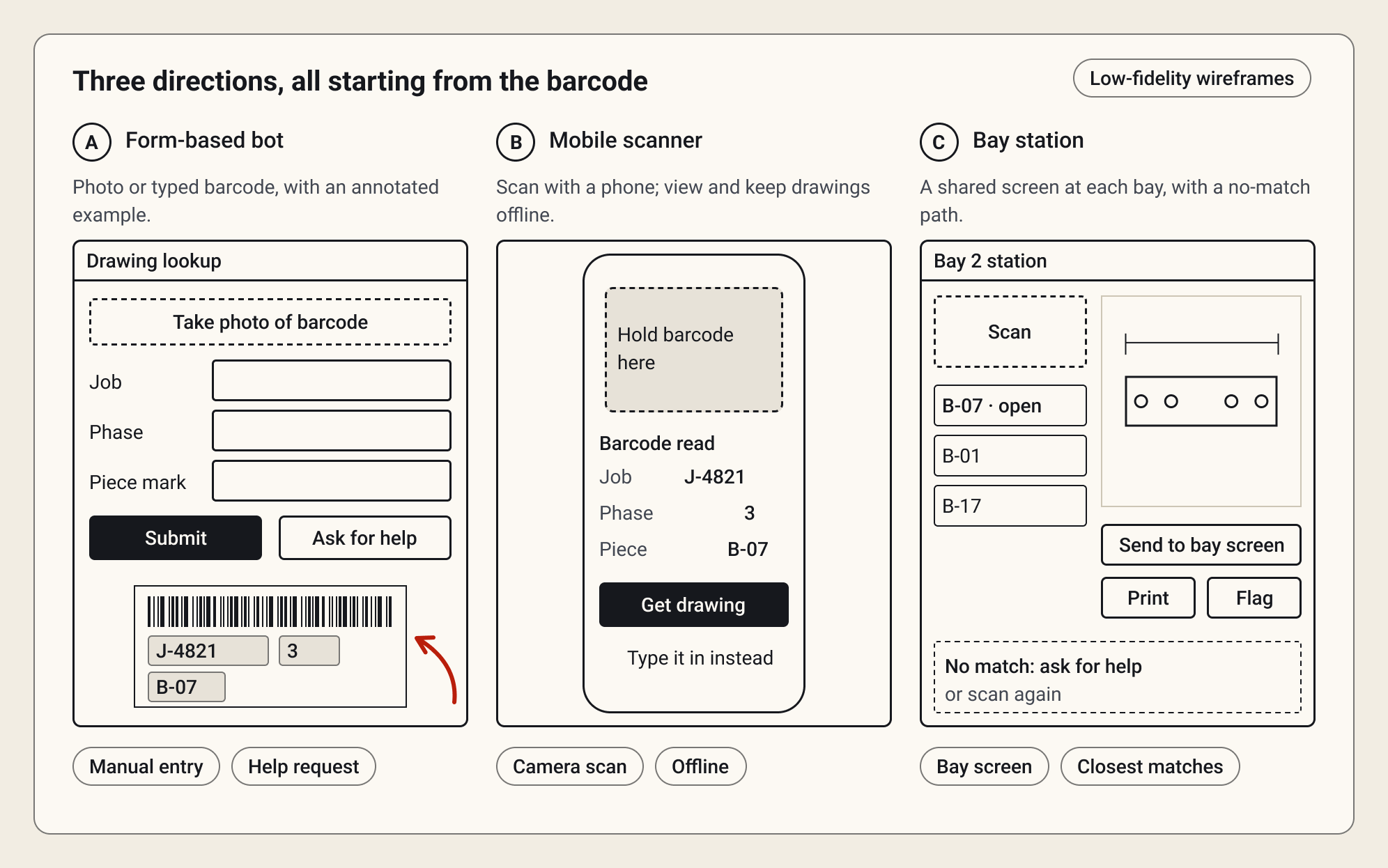
Task: Click the Get drawing button
Action: point(694,605)
